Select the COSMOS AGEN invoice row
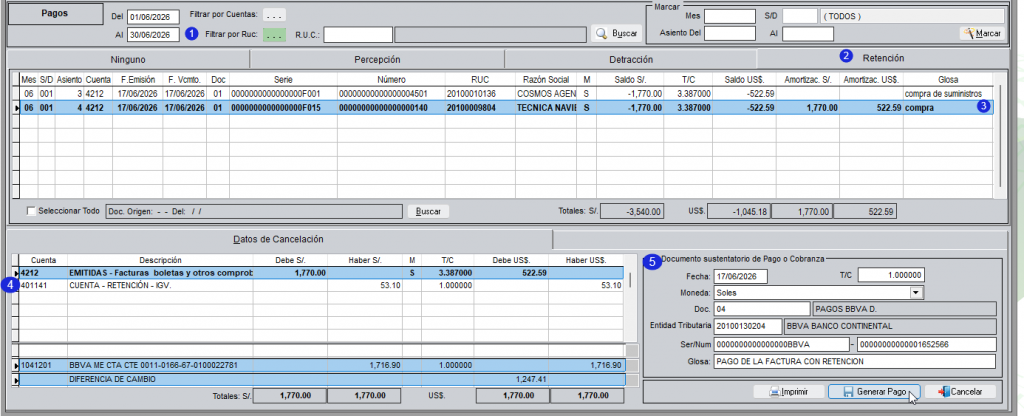The width and height of the screenshot is (1024, 416). point(506,93)
